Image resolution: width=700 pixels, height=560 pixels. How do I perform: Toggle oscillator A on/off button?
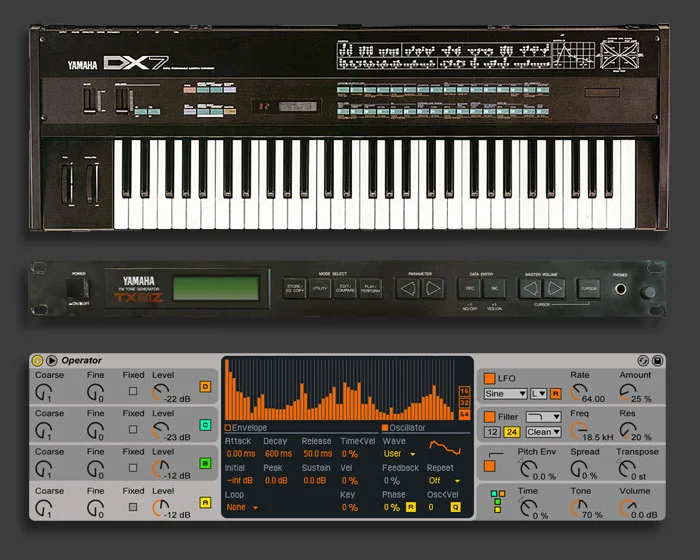click(205, 502)
